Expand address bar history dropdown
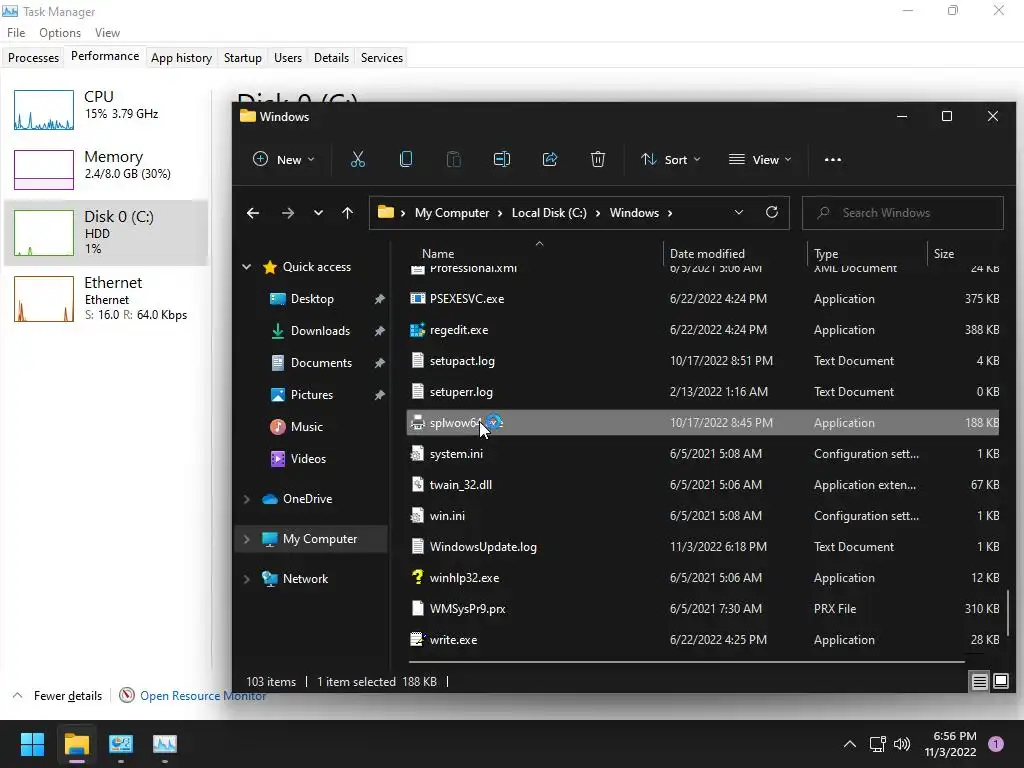Screen dimensions: 1024x768 pos(739,212)
